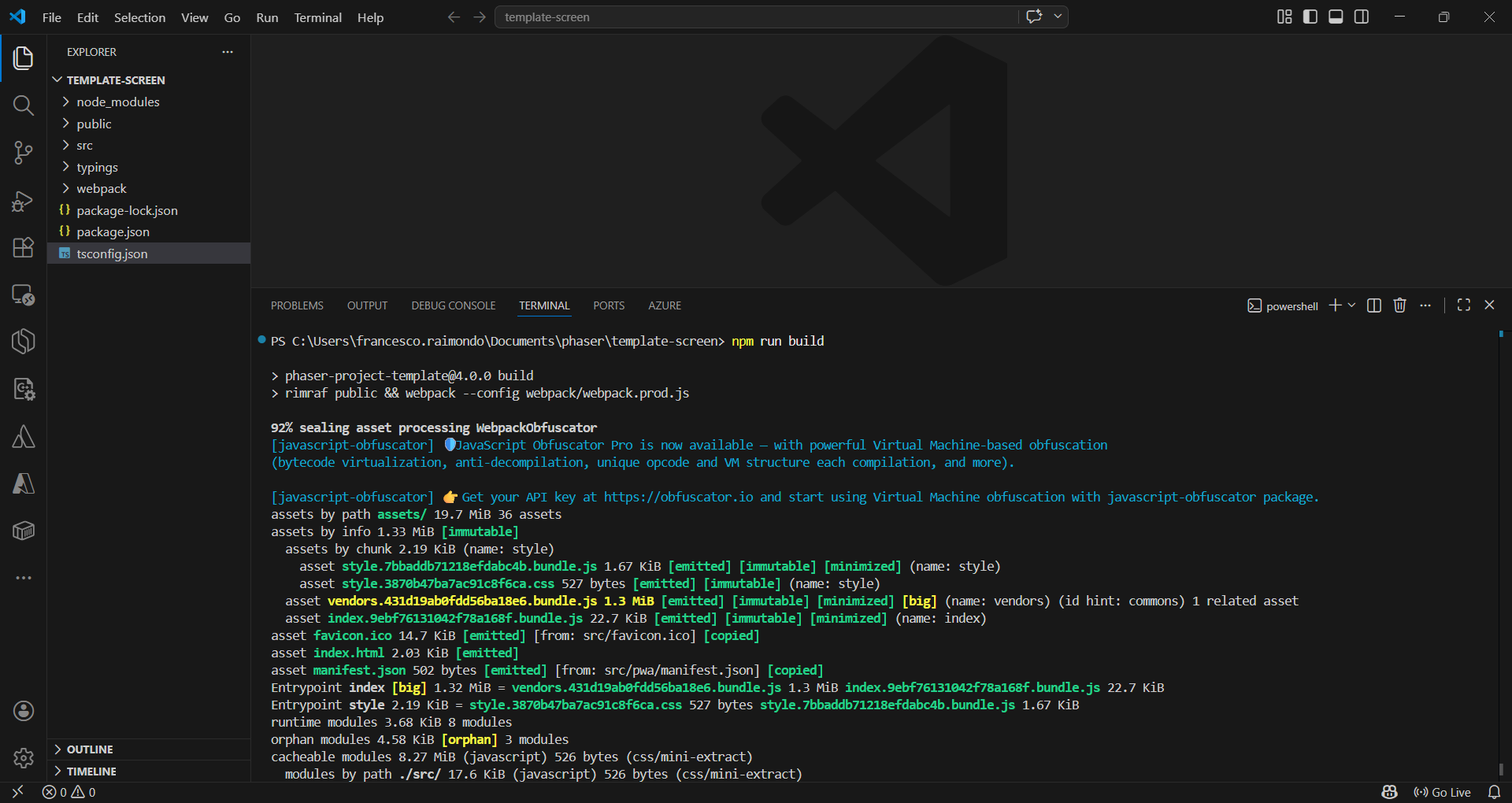The width and height of the screenshot is (1512, 803).
Task: Select the powershell terminal label
Action: [x=1283, y=306]
